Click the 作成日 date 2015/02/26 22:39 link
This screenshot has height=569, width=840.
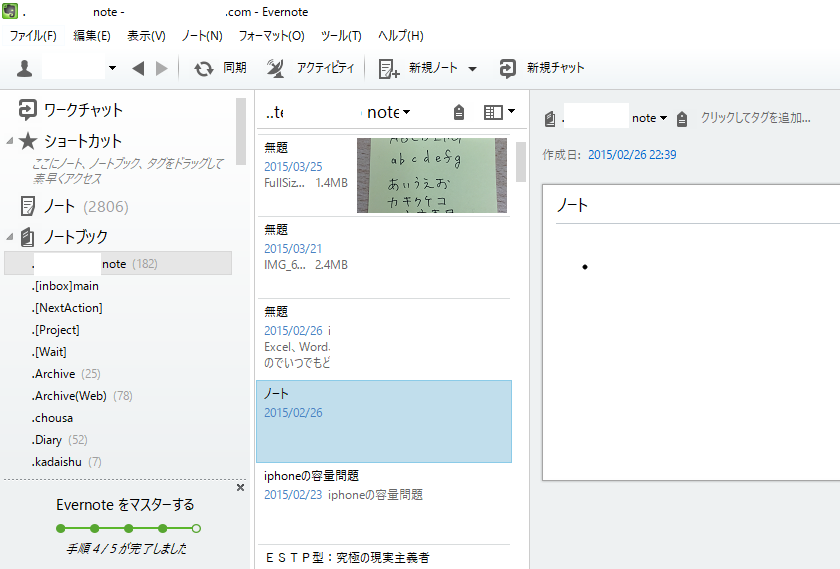pyautogui.click(x=632, y=155)
